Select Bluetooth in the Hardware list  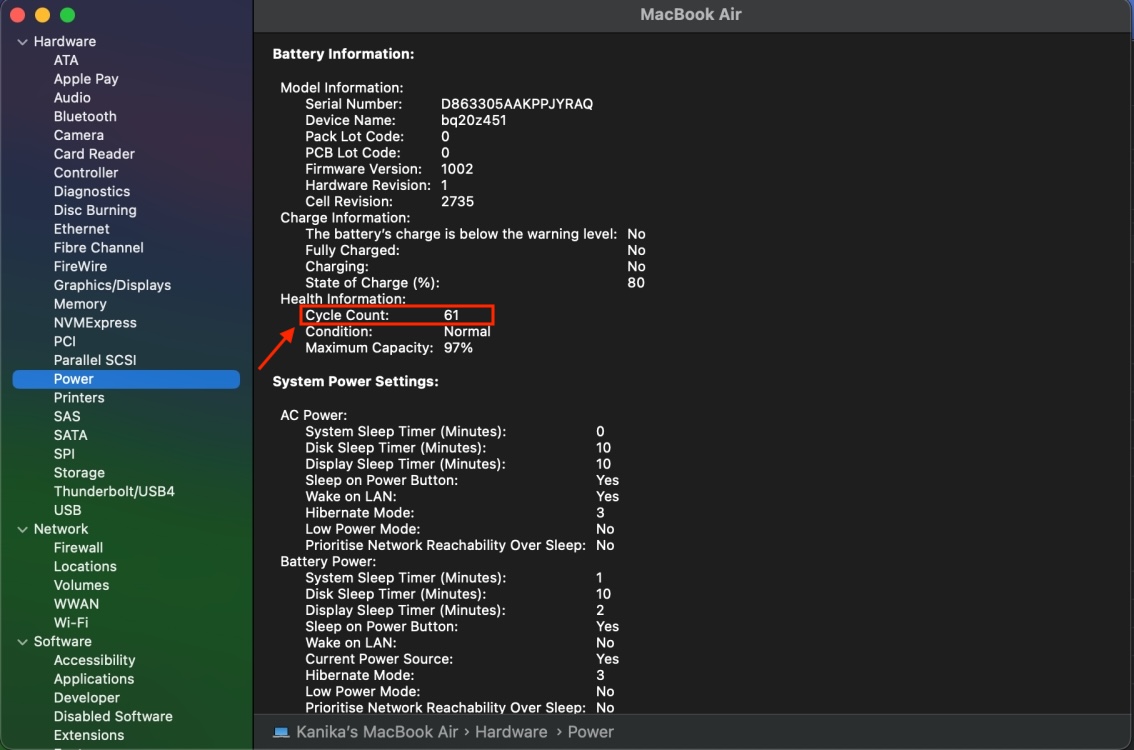click(x=85, y=116)
